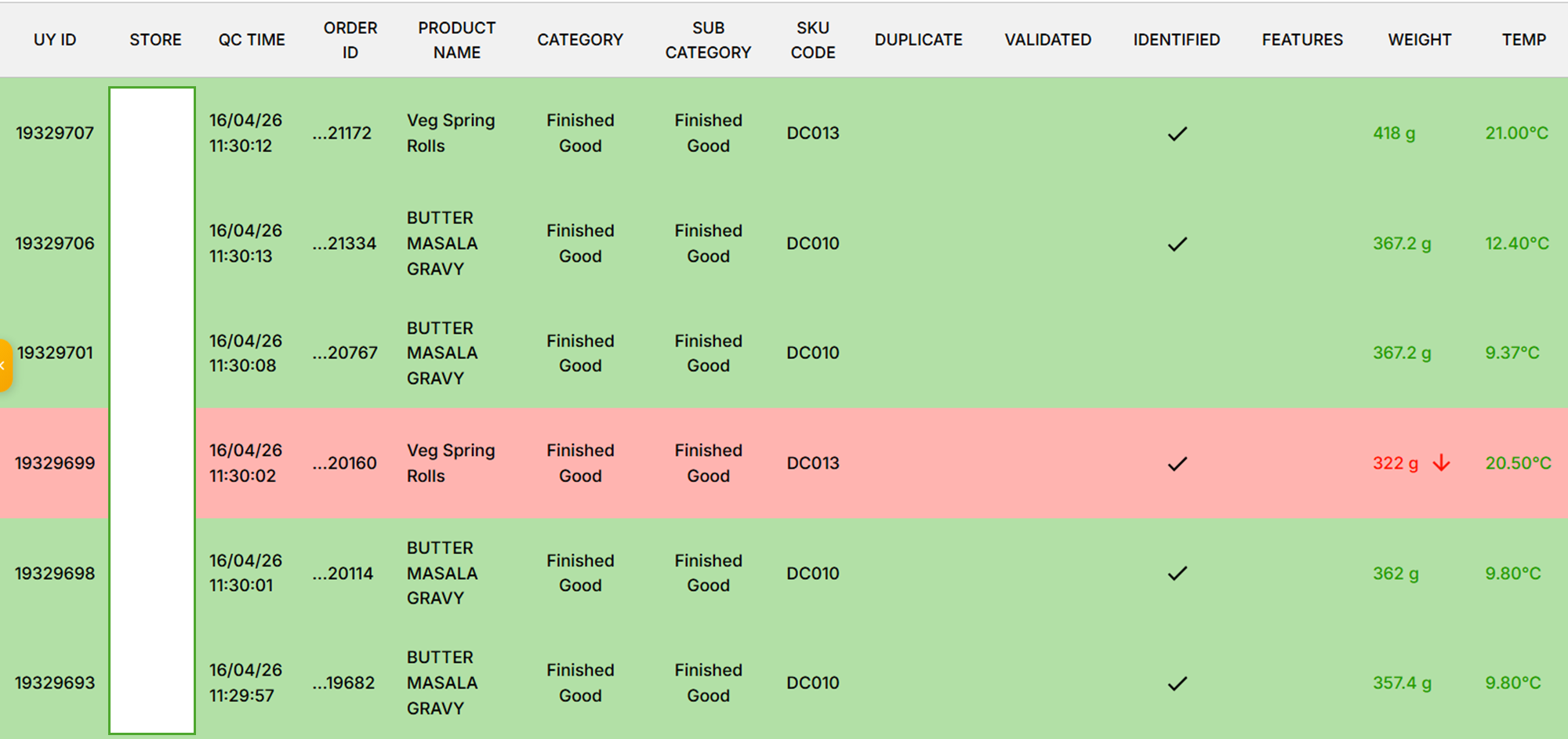Click the red down arrow beside 322 g
The width and height of the screenshot is (1568, 739).
pos(1441,463)
